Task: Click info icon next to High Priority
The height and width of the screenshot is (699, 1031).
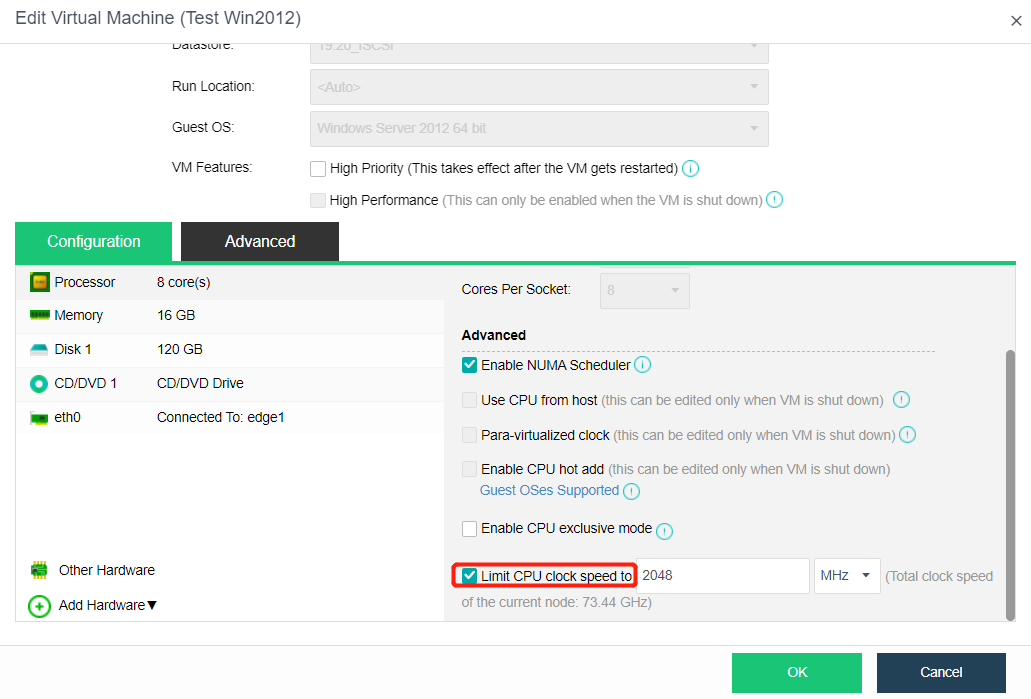Action: click(690, 168)
